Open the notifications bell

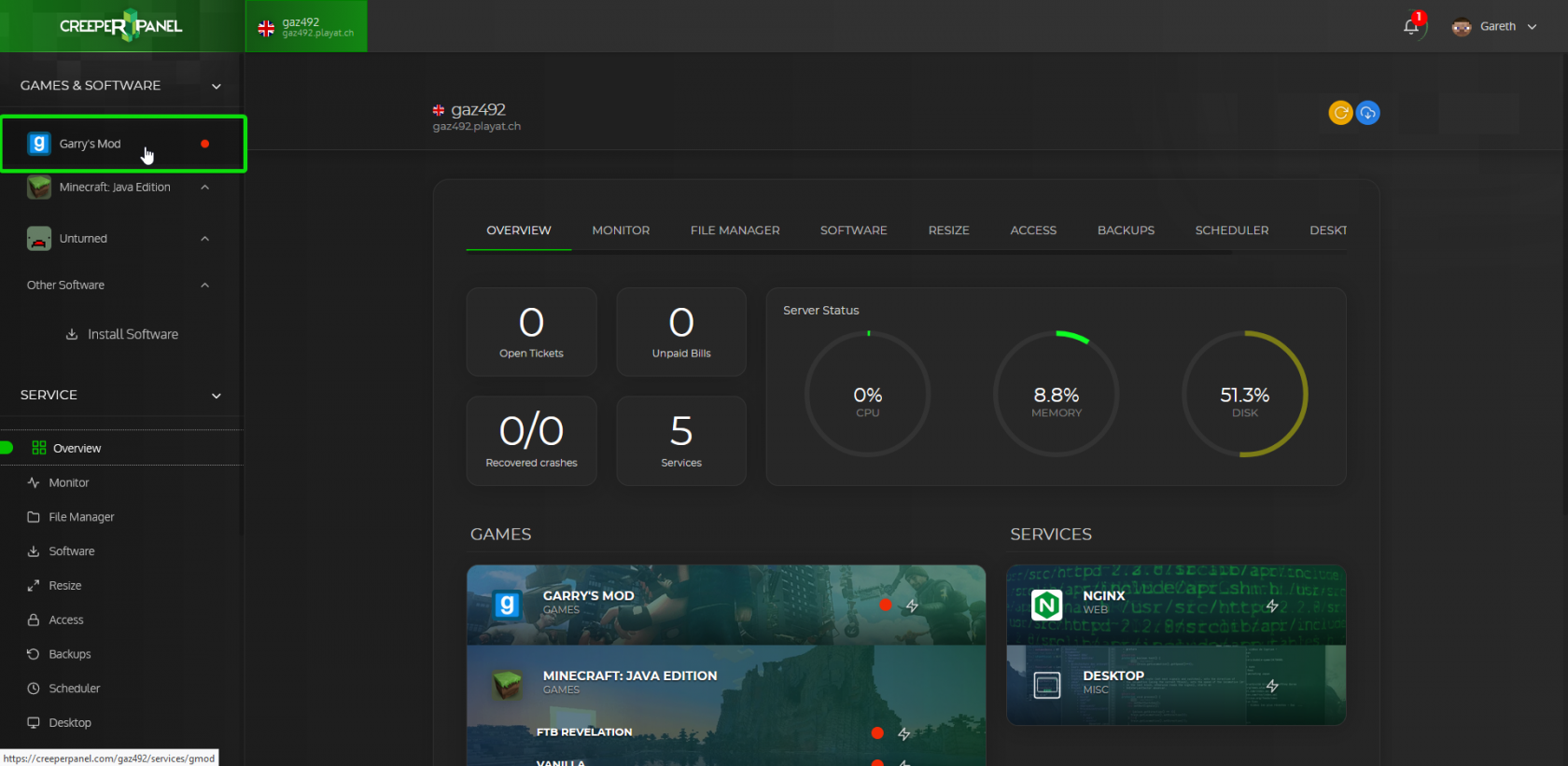[1411, 26]
